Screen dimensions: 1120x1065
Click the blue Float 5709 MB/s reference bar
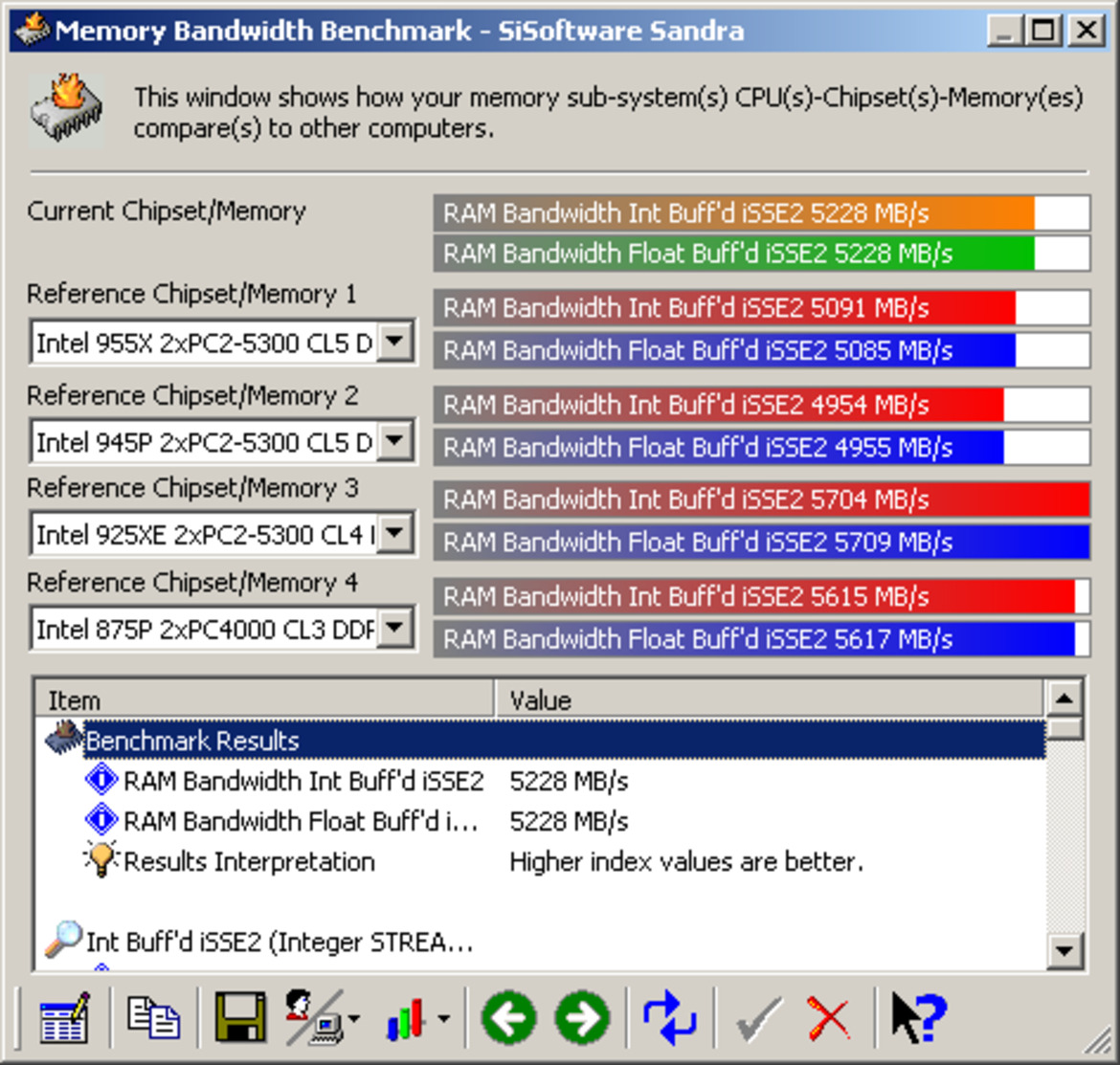click(x=761, y=542)
